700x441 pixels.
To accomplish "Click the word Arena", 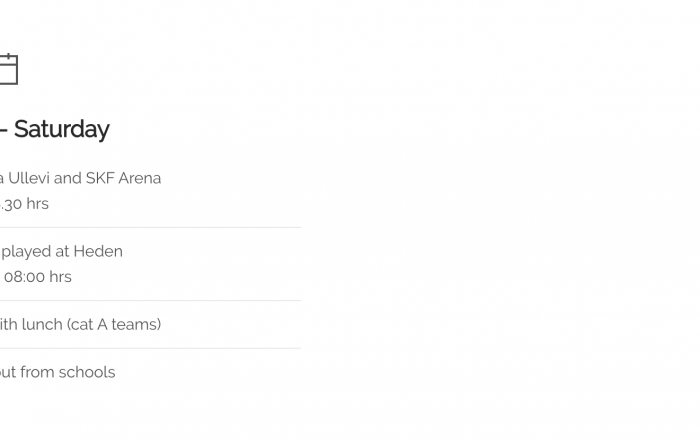I will pyautogui.click(x=139, y=178).
